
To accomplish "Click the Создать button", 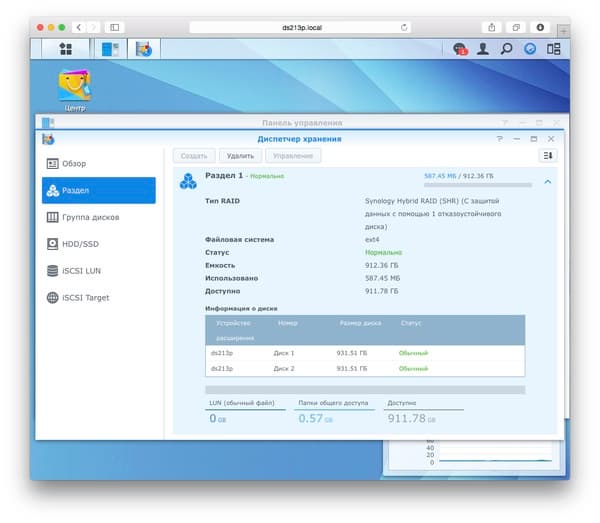I will tap(194, 156).
